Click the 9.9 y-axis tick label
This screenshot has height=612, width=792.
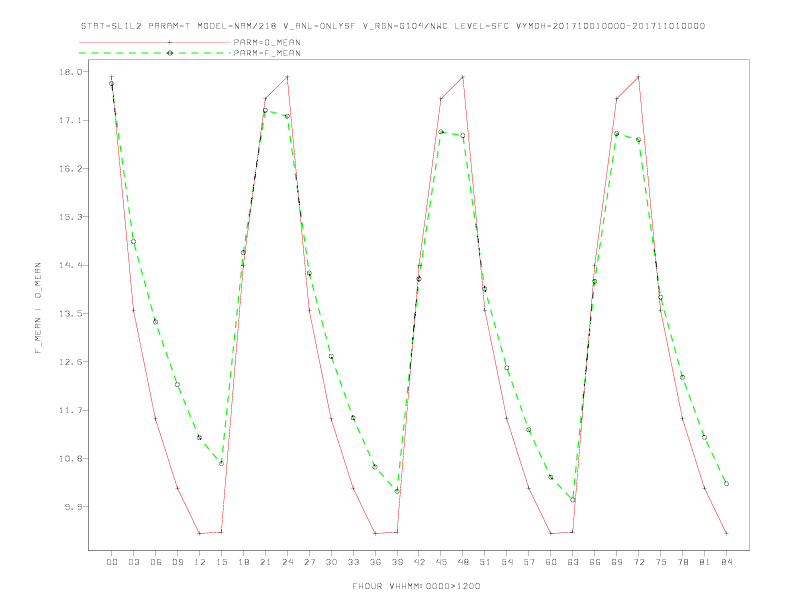pyautogui.click(x=73, y=507)
